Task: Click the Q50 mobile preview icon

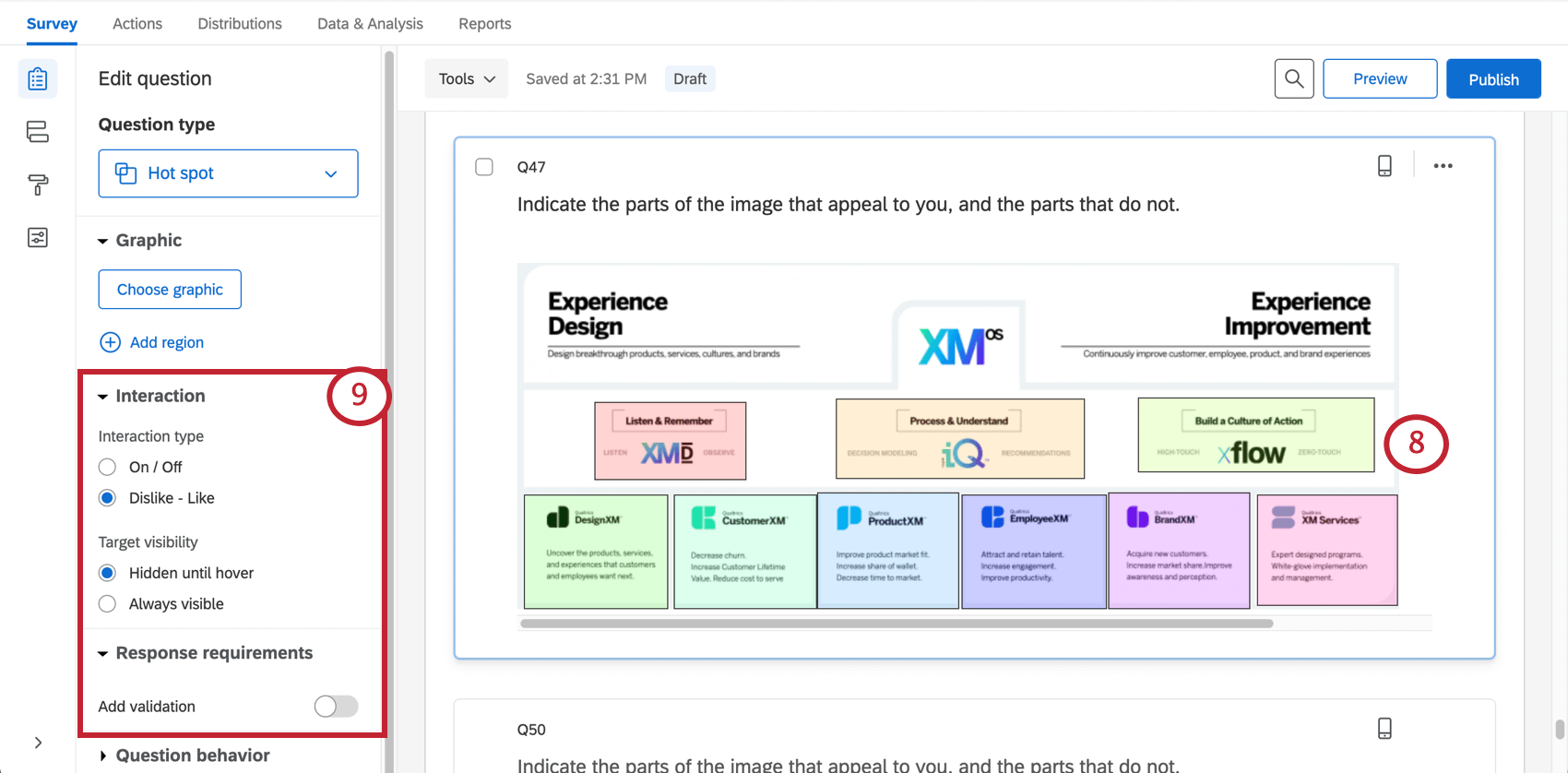Action: [x=1384, y=729]
